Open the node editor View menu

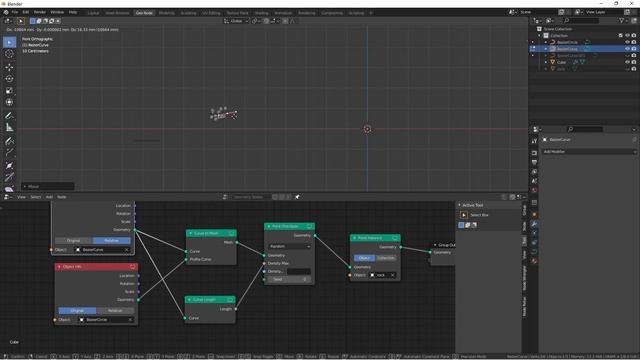tap(21, 197)
